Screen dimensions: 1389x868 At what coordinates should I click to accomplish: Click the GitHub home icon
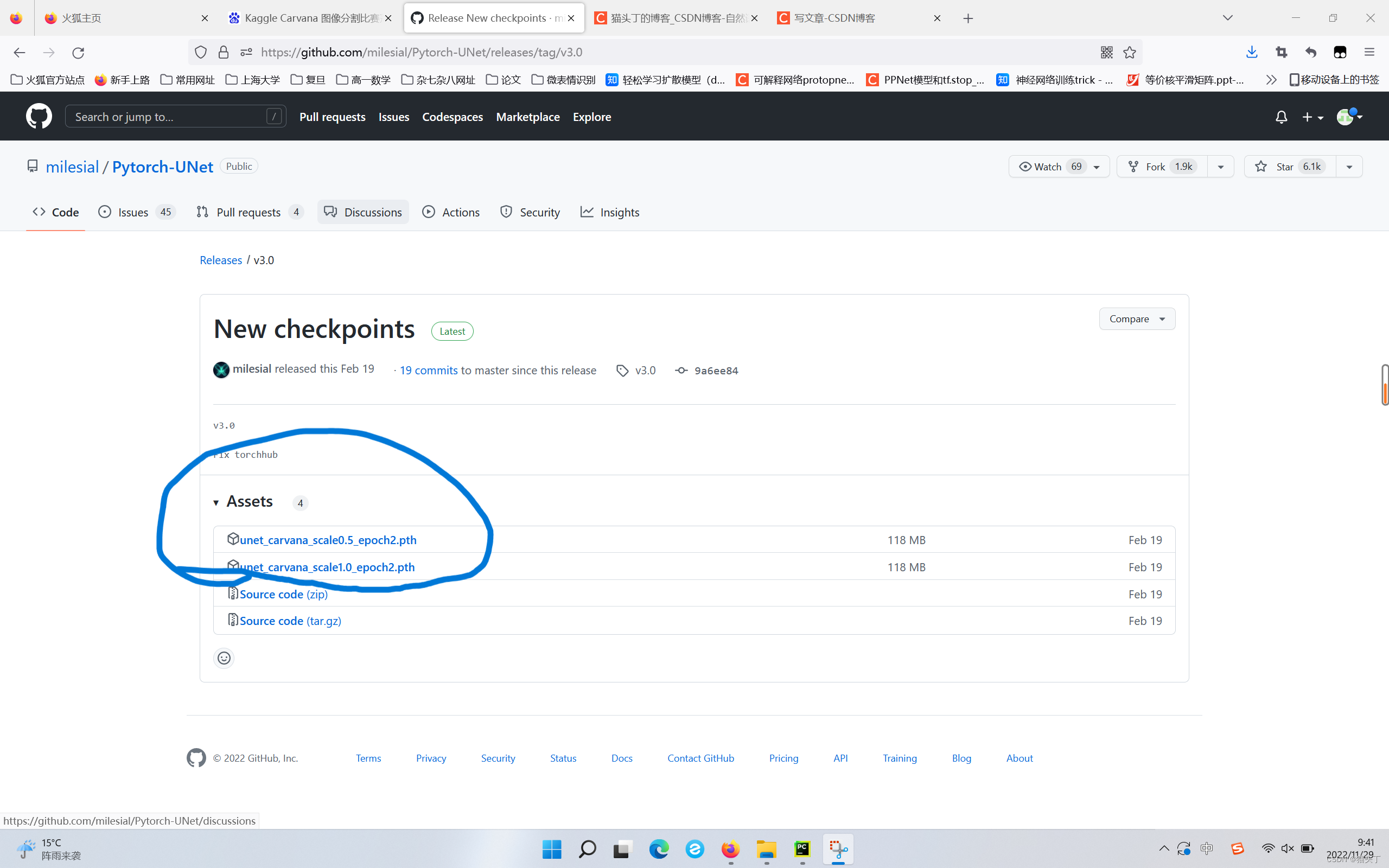tap(39, 116)
